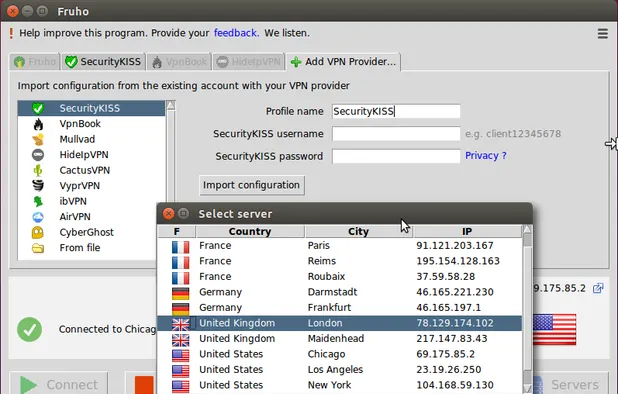
Task: Click the green connected checkmark status icon
Action: click(x=30, y=329)
